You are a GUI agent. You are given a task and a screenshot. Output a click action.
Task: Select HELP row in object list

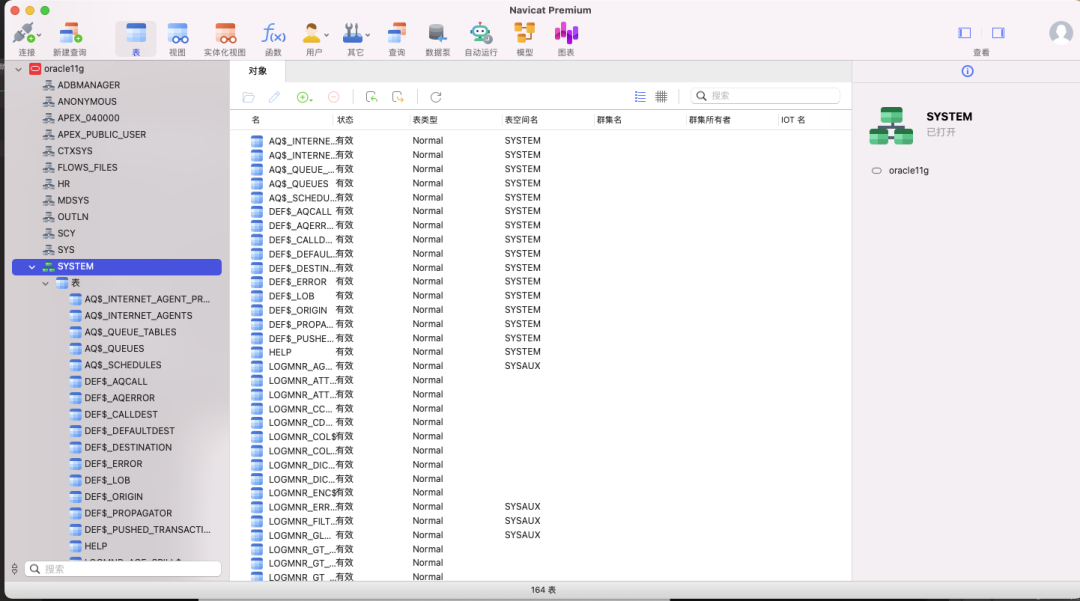click(541, 352)
